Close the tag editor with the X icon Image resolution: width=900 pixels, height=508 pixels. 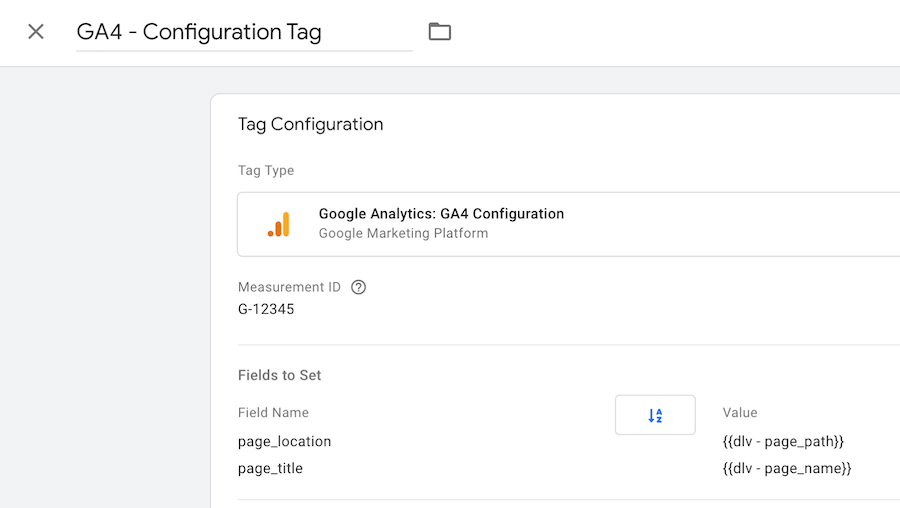[36, 32]
